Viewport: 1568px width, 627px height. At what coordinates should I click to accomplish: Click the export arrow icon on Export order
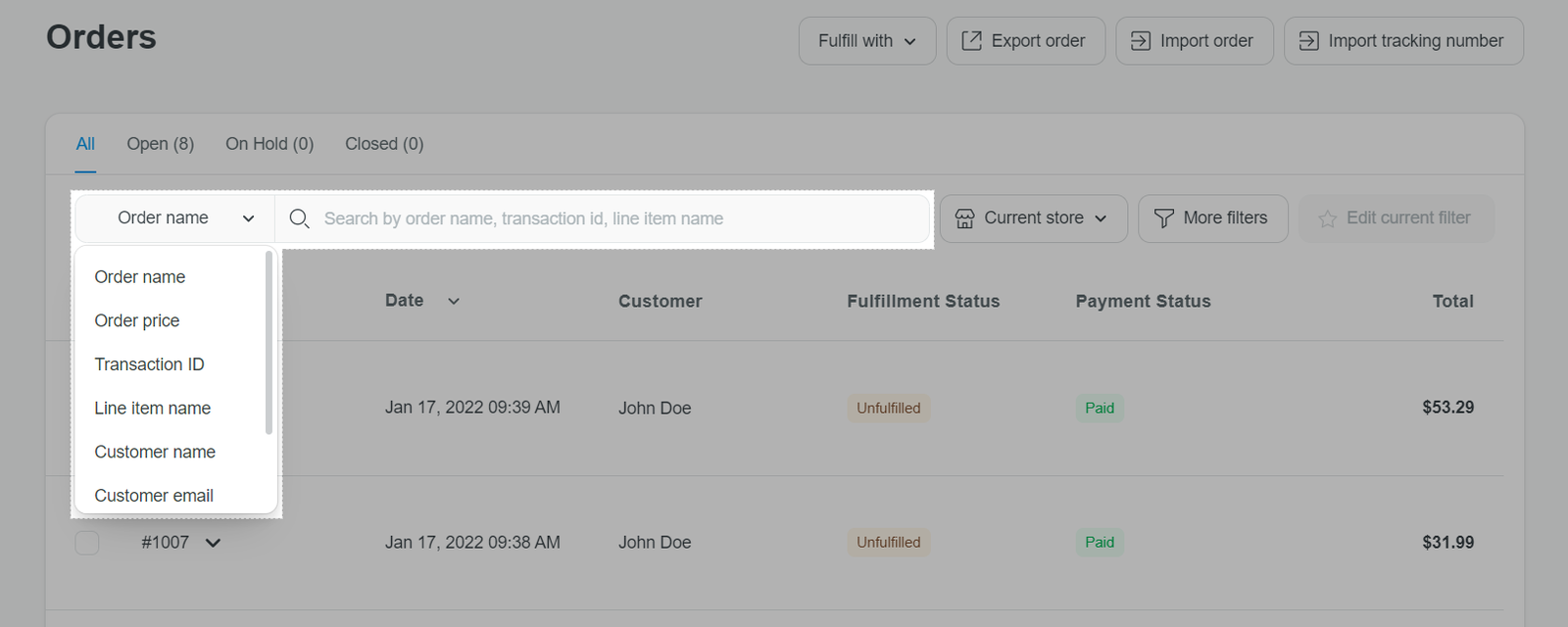[971, 40]
